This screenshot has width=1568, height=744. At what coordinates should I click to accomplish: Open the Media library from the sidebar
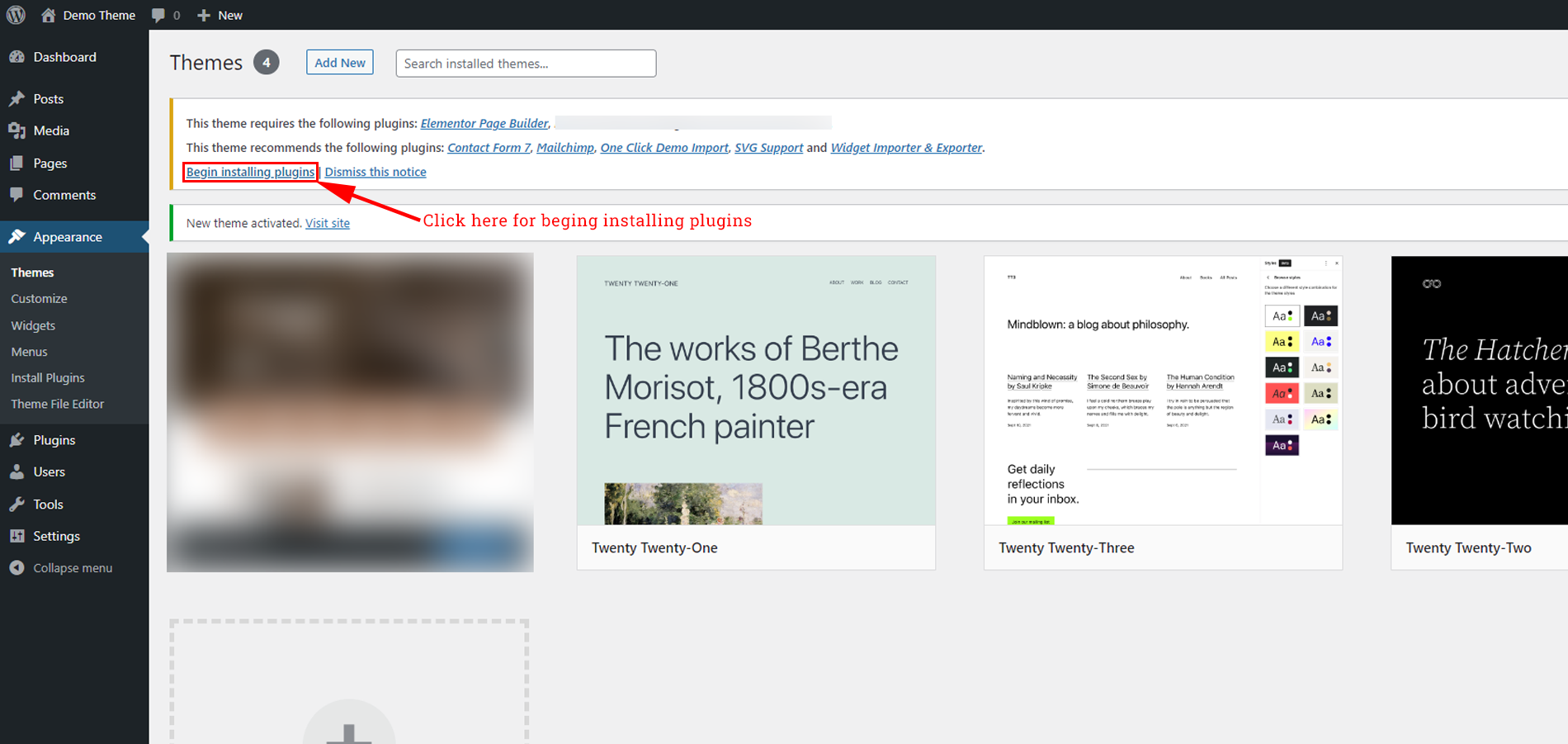pyautogui.click(x=18, y=130)
